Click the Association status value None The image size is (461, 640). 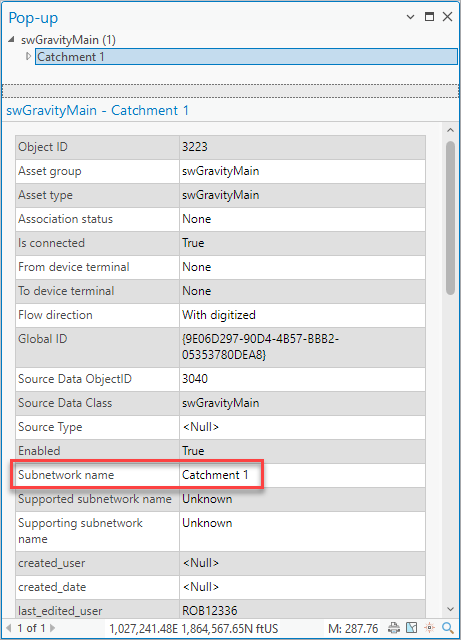pyautogui.click(x=196, y=219)
